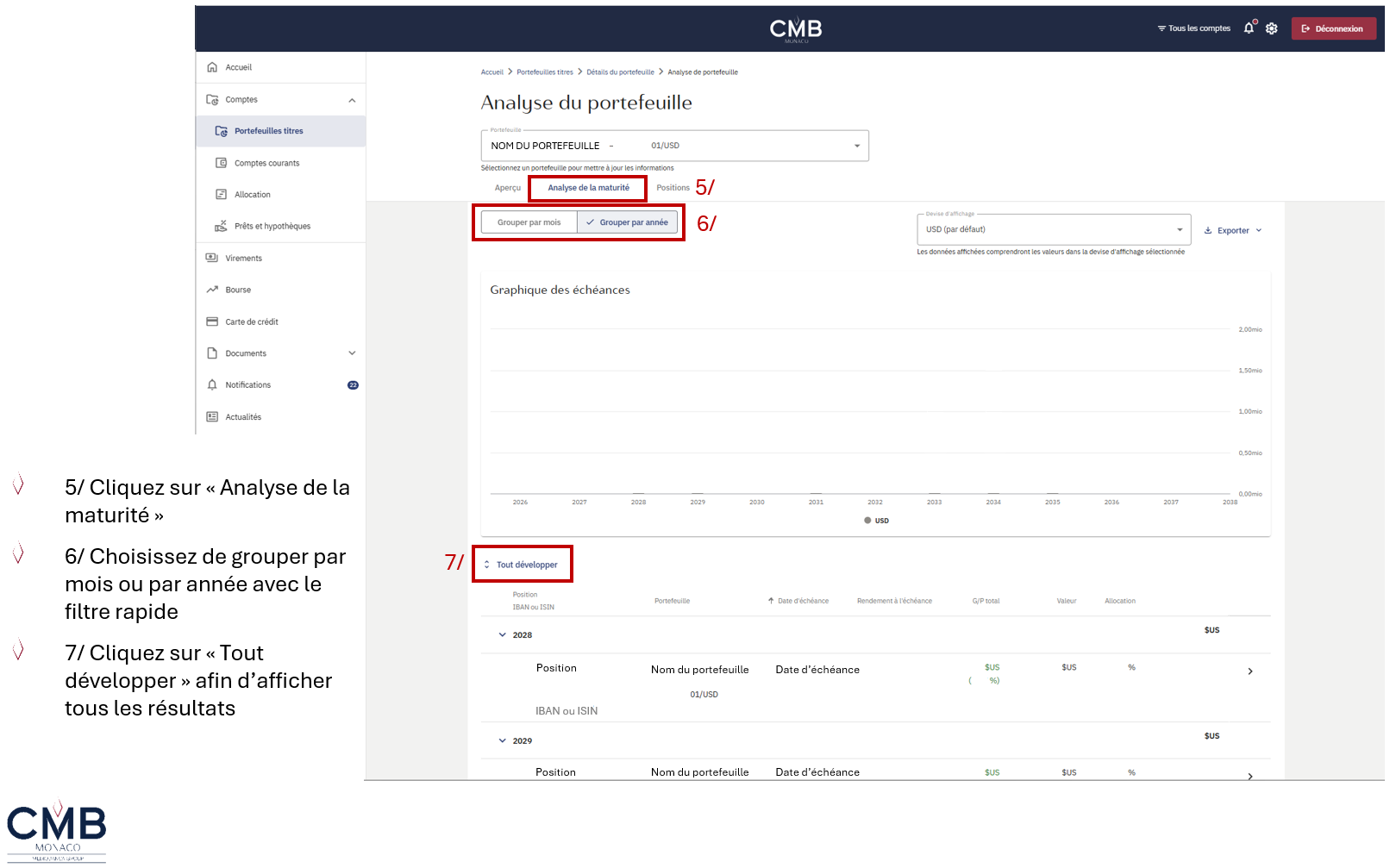
Task: Switch to the Positions tab
Action: tap(673, 188)
